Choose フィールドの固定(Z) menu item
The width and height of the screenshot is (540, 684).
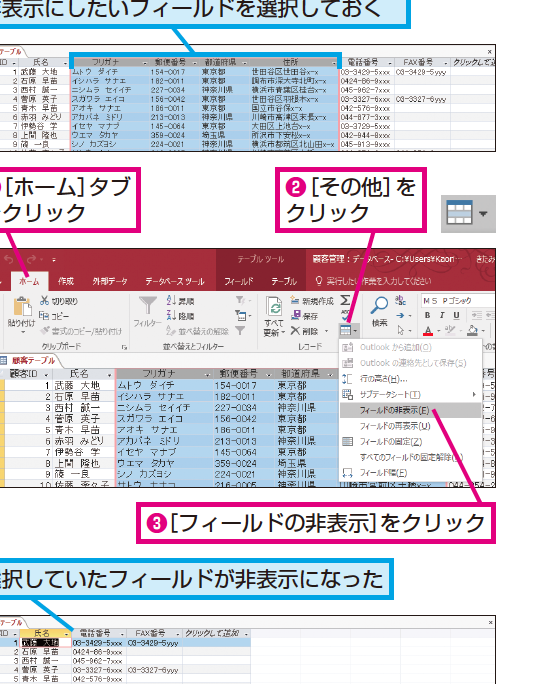(411, 441)
